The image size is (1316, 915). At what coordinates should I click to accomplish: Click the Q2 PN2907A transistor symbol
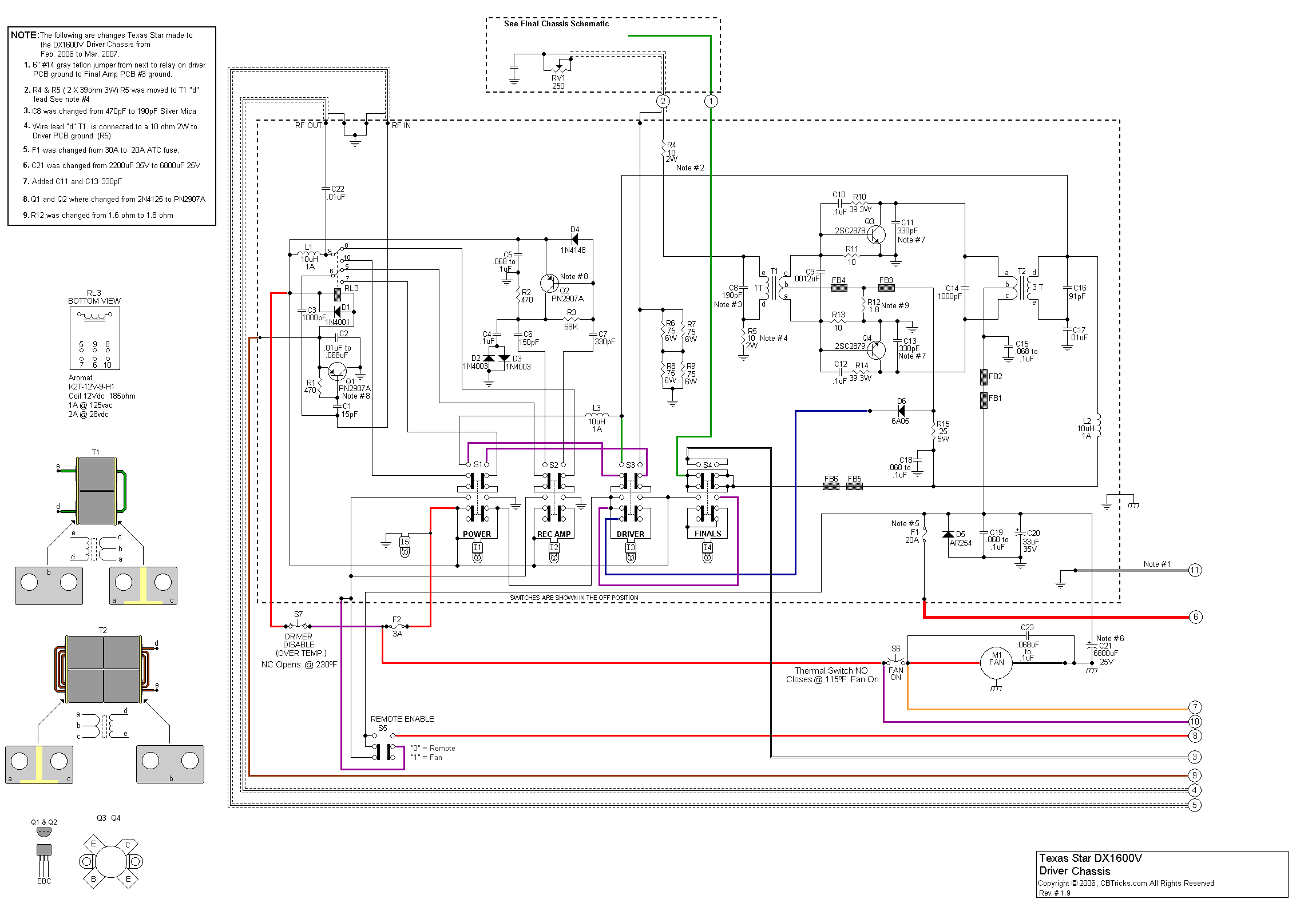549,283
